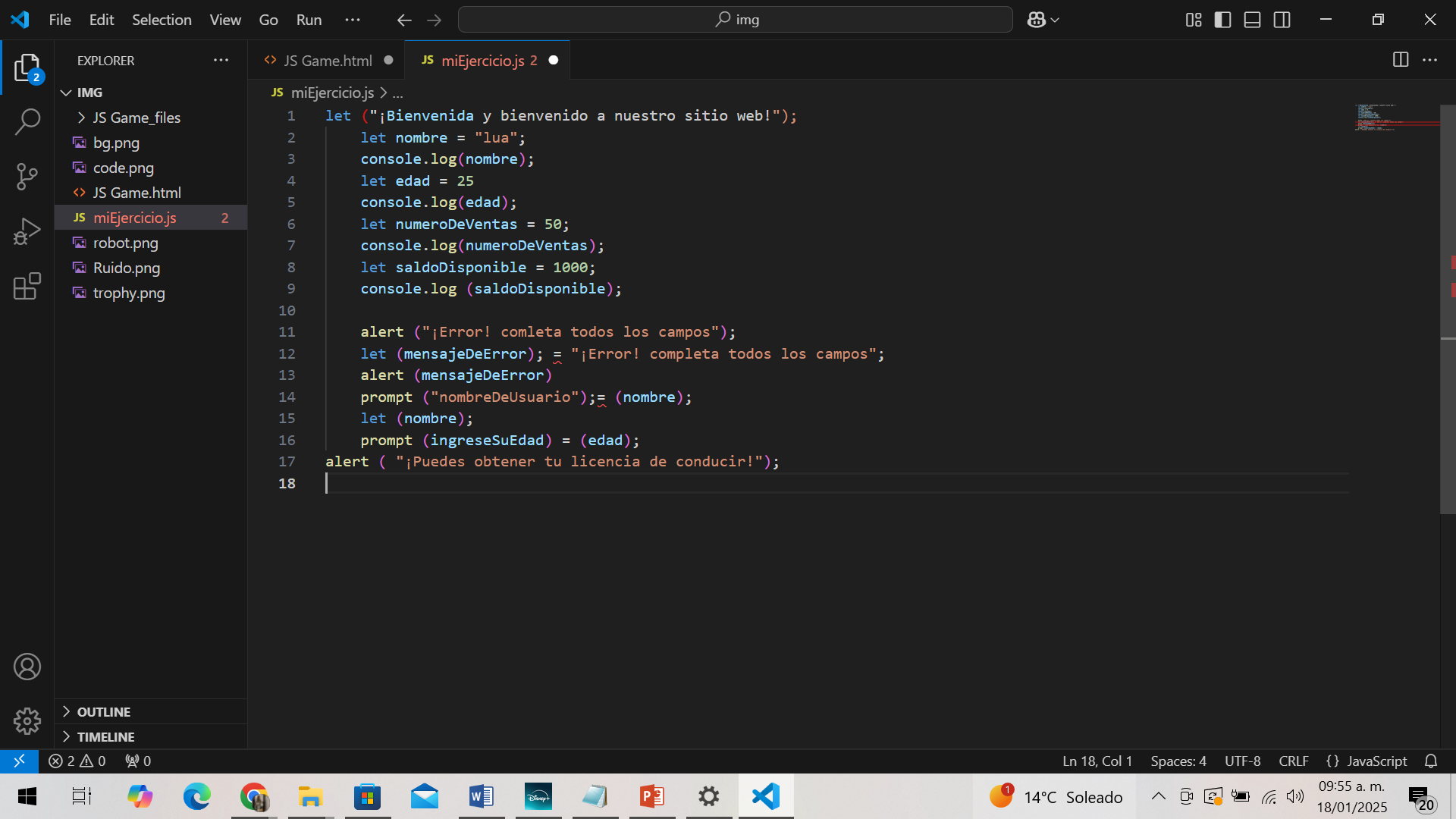This screenshot has width=1456, height=819.
Task: Click the ports forwarded indicator
Action: click(x=138, y=761)
